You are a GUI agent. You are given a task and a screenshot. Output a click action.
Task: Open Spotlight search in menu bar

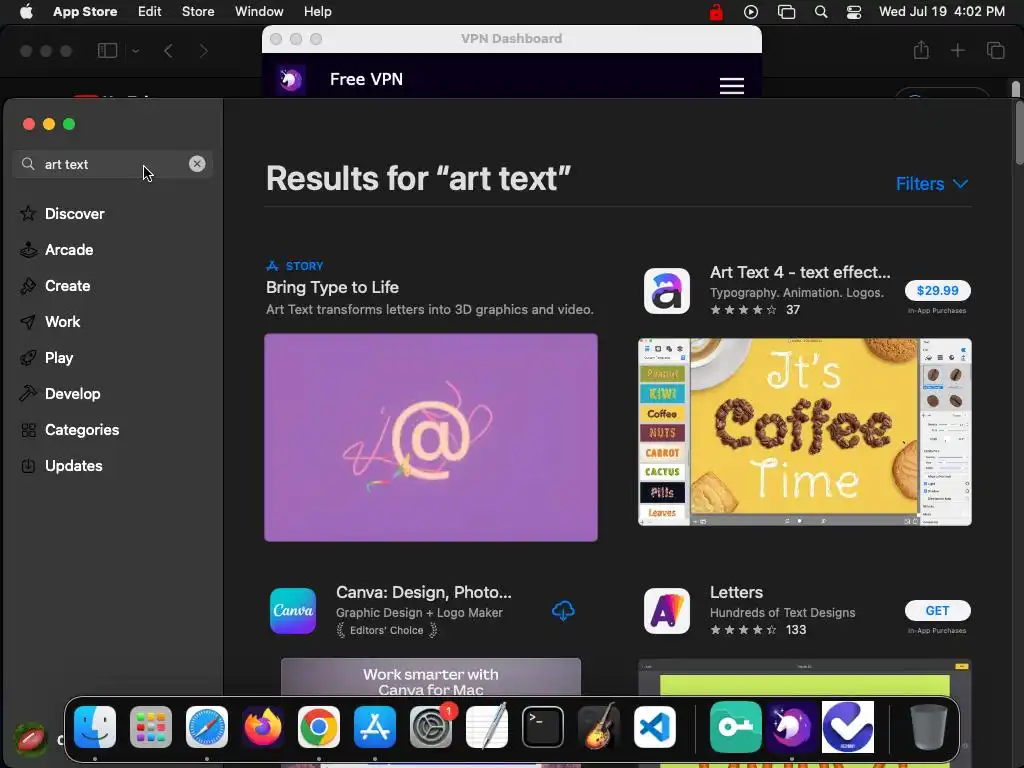point(821,12)
